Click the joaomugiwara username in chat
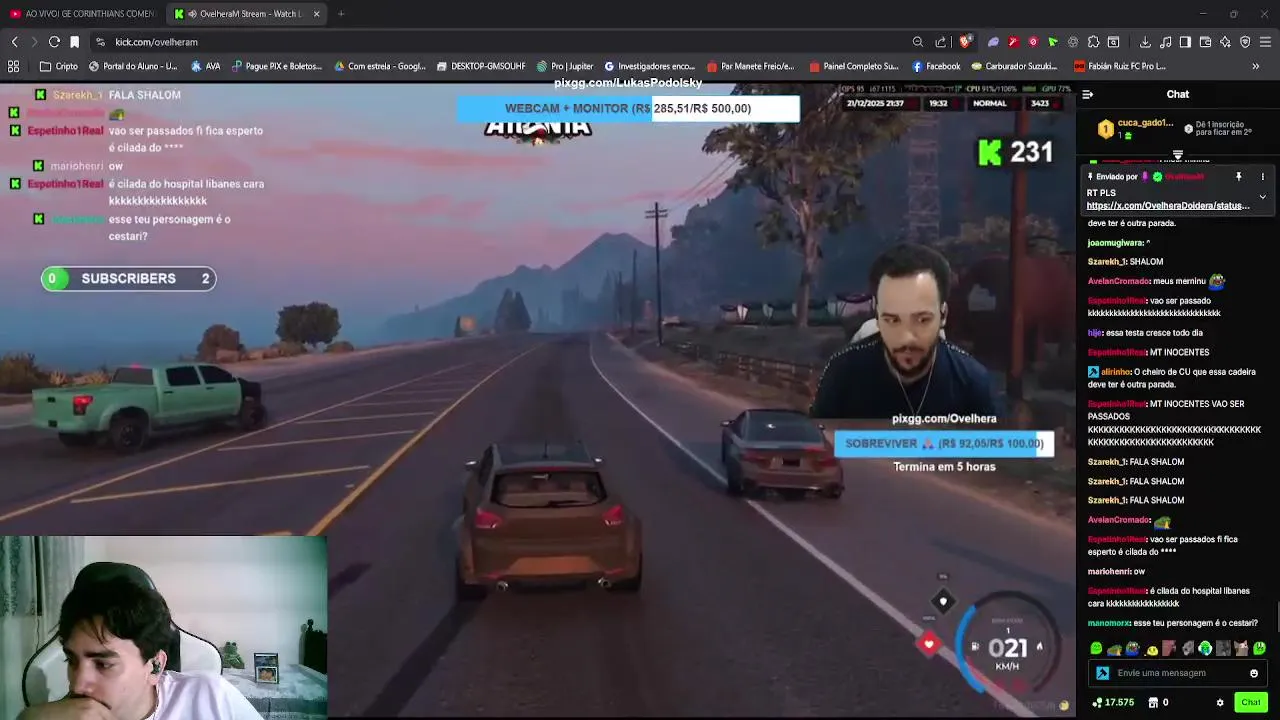 click(1115, 242)
